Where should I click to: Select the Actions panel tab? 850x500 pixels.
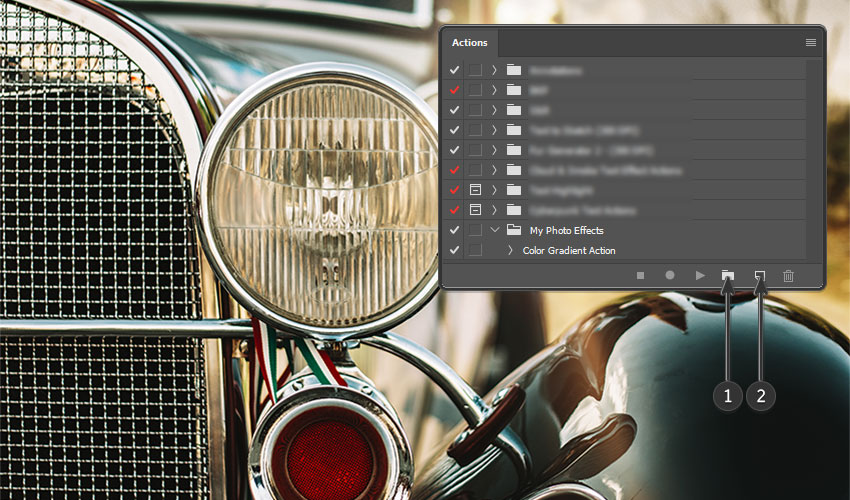pyautogui.click(x=469, y=42)
